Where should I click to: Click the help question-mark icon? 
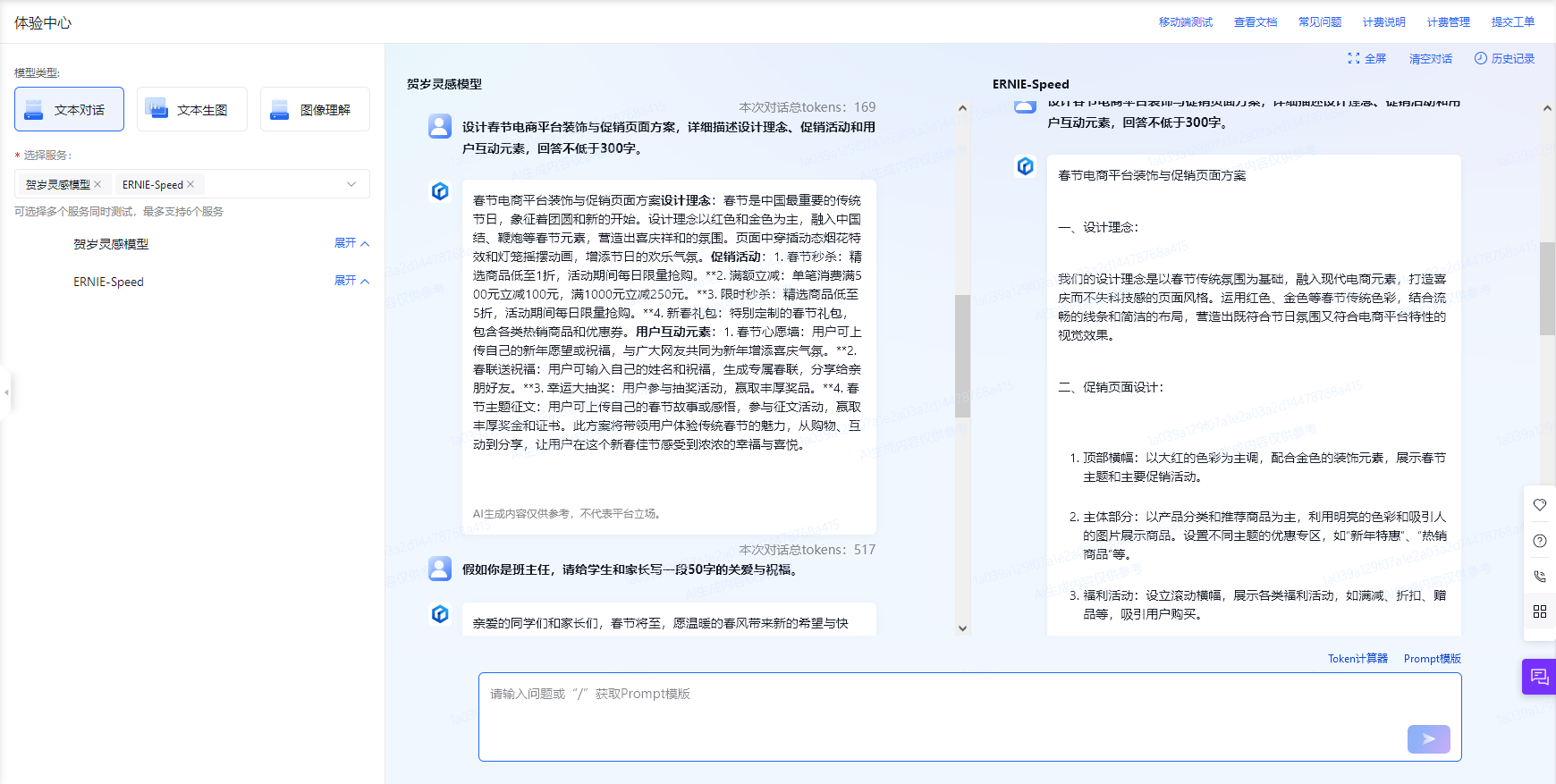tap(1540, 541)
